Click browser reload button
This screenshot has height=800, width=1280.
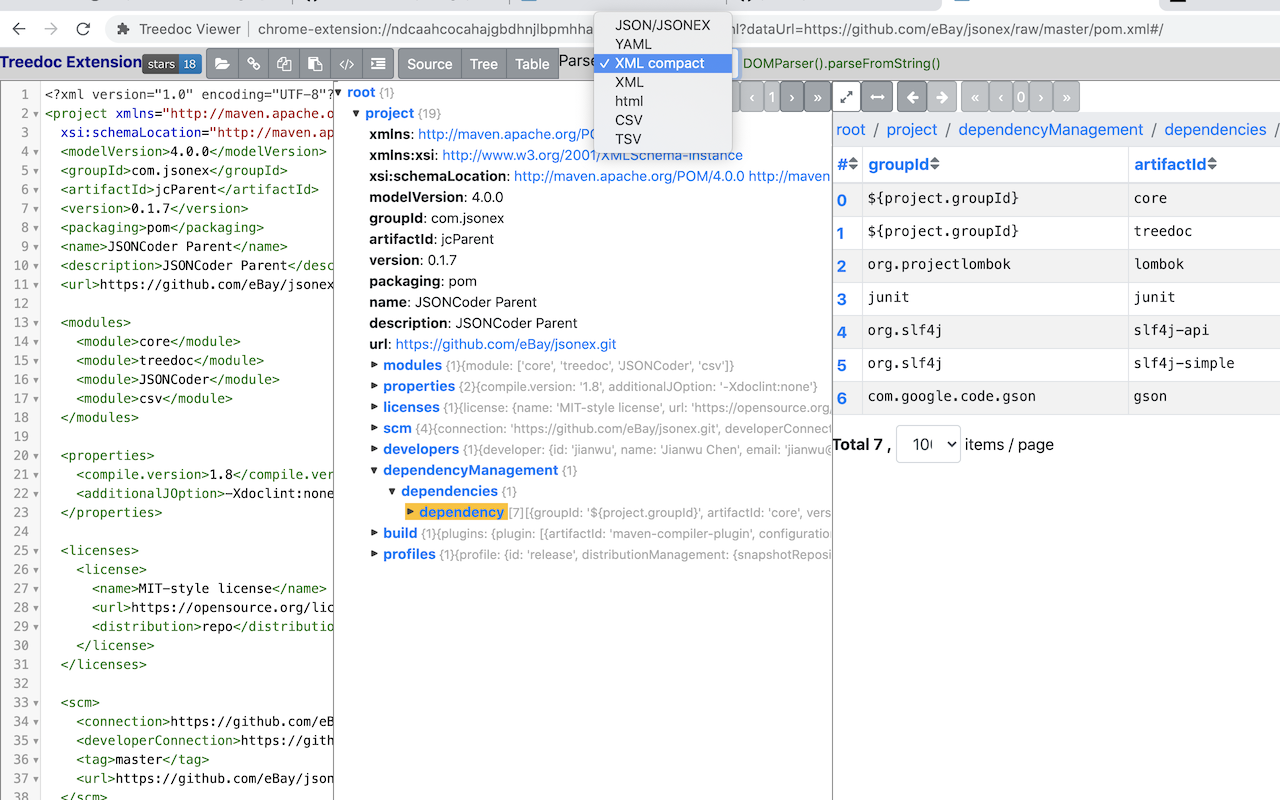[83, 29]
